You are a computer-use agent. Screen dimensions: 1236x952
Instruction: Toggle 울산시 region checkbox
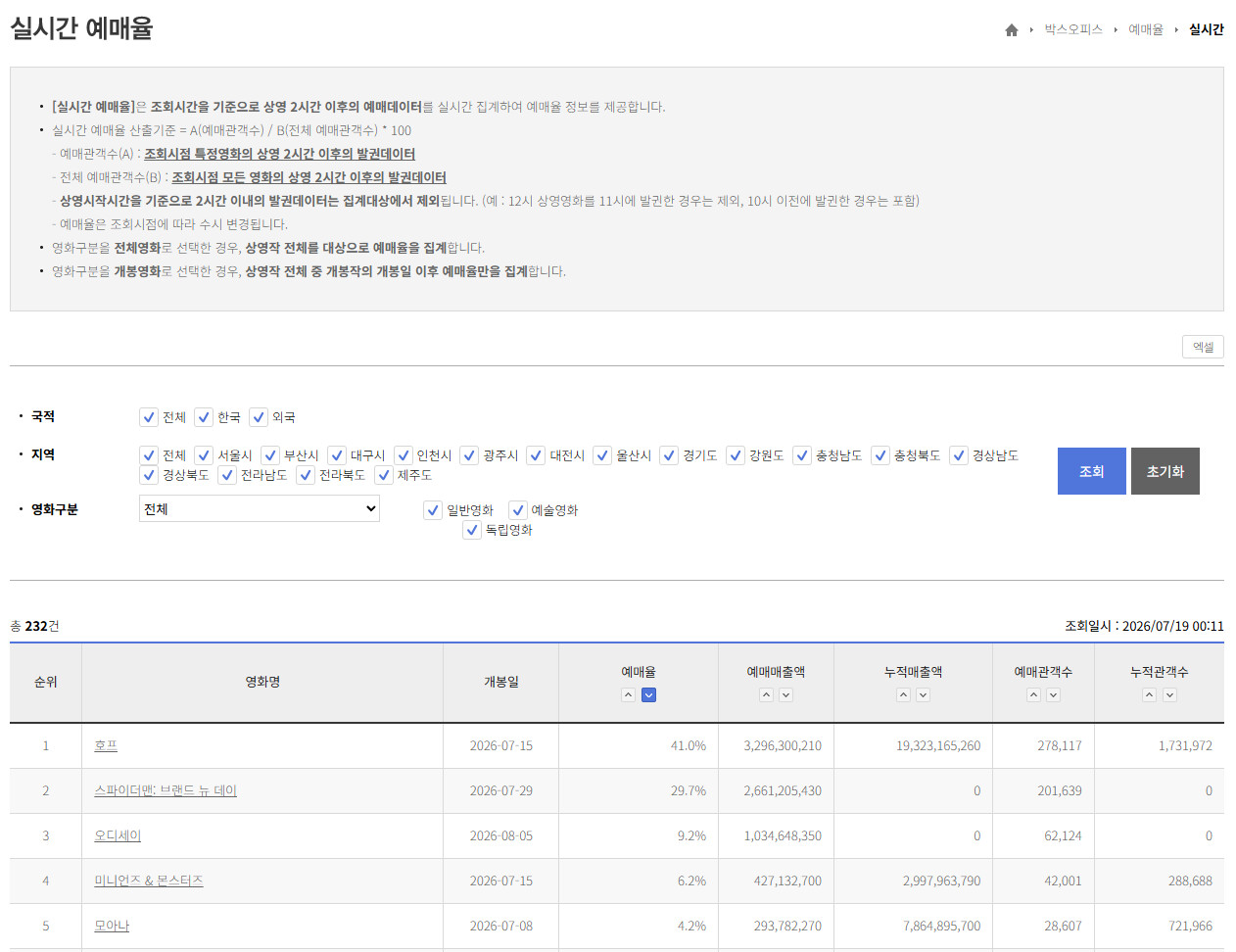[x=602, y=455]
